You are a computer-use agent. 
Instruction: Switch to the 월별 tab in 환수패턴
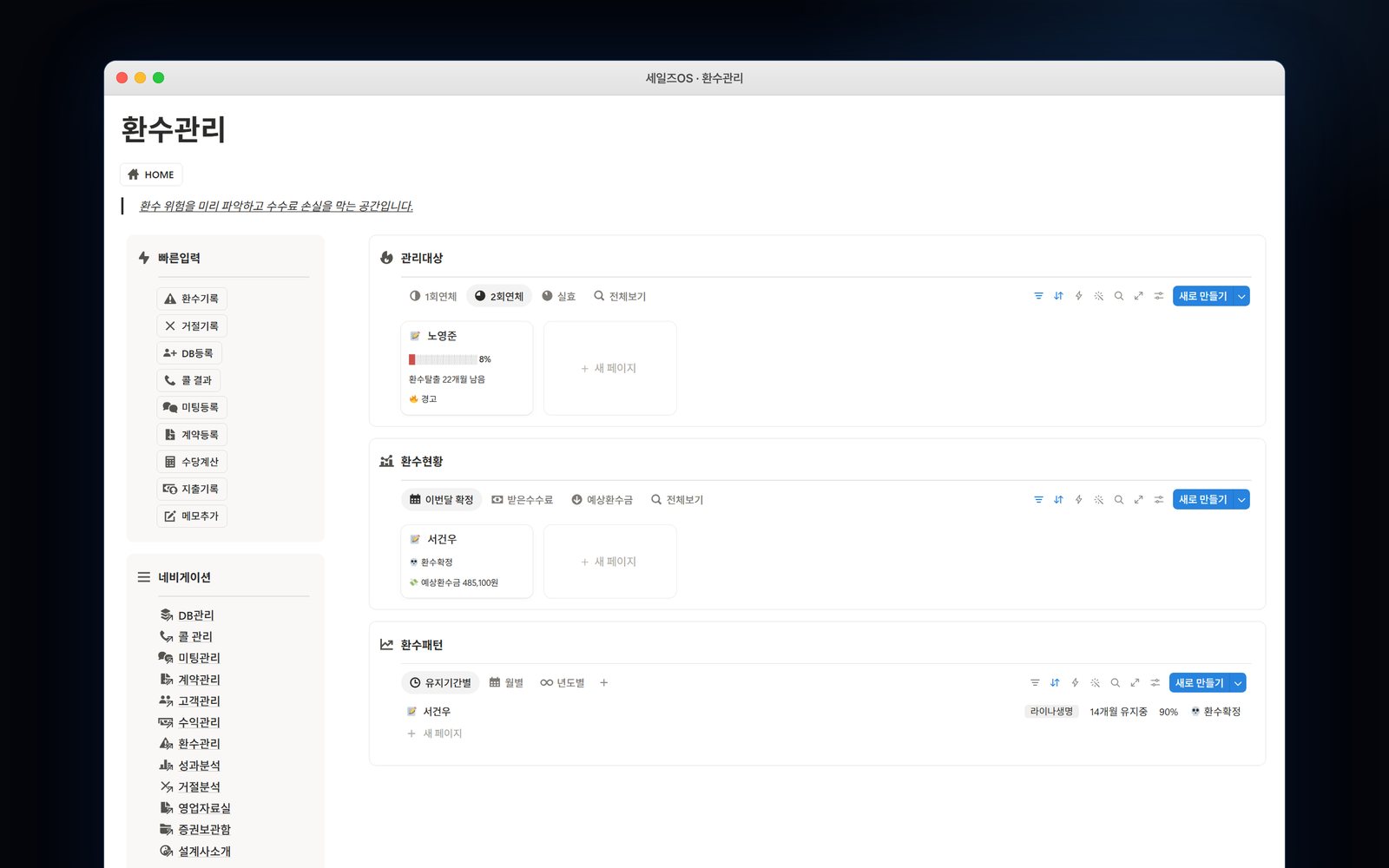[506, 683]
